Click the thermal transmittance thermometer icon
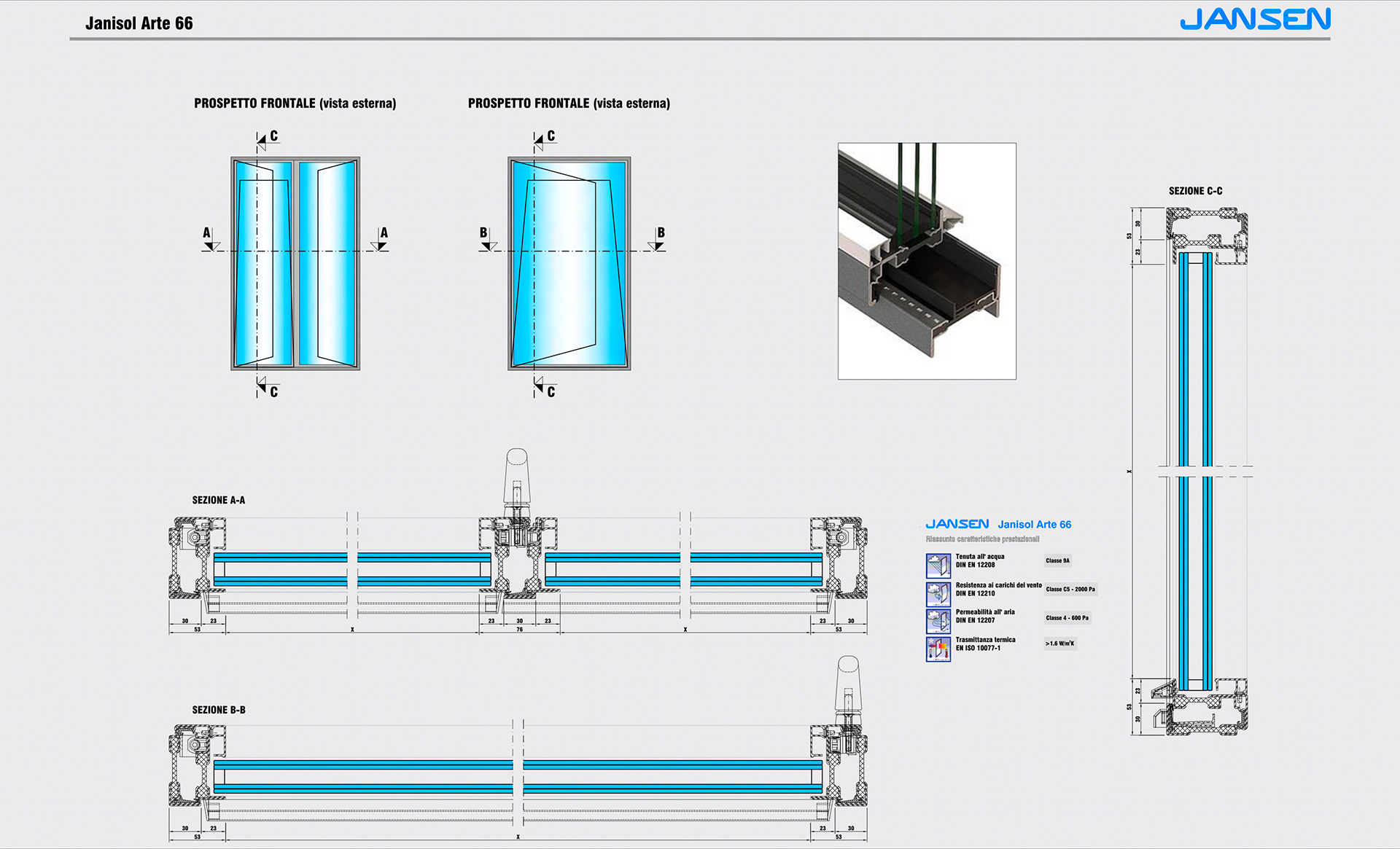1400x849 pixels. pos(938,649)
